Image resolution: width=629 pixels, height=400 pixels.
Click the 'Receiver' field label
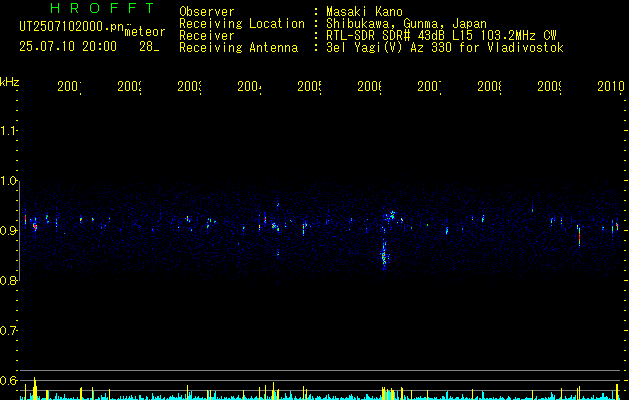pos(207,36)
